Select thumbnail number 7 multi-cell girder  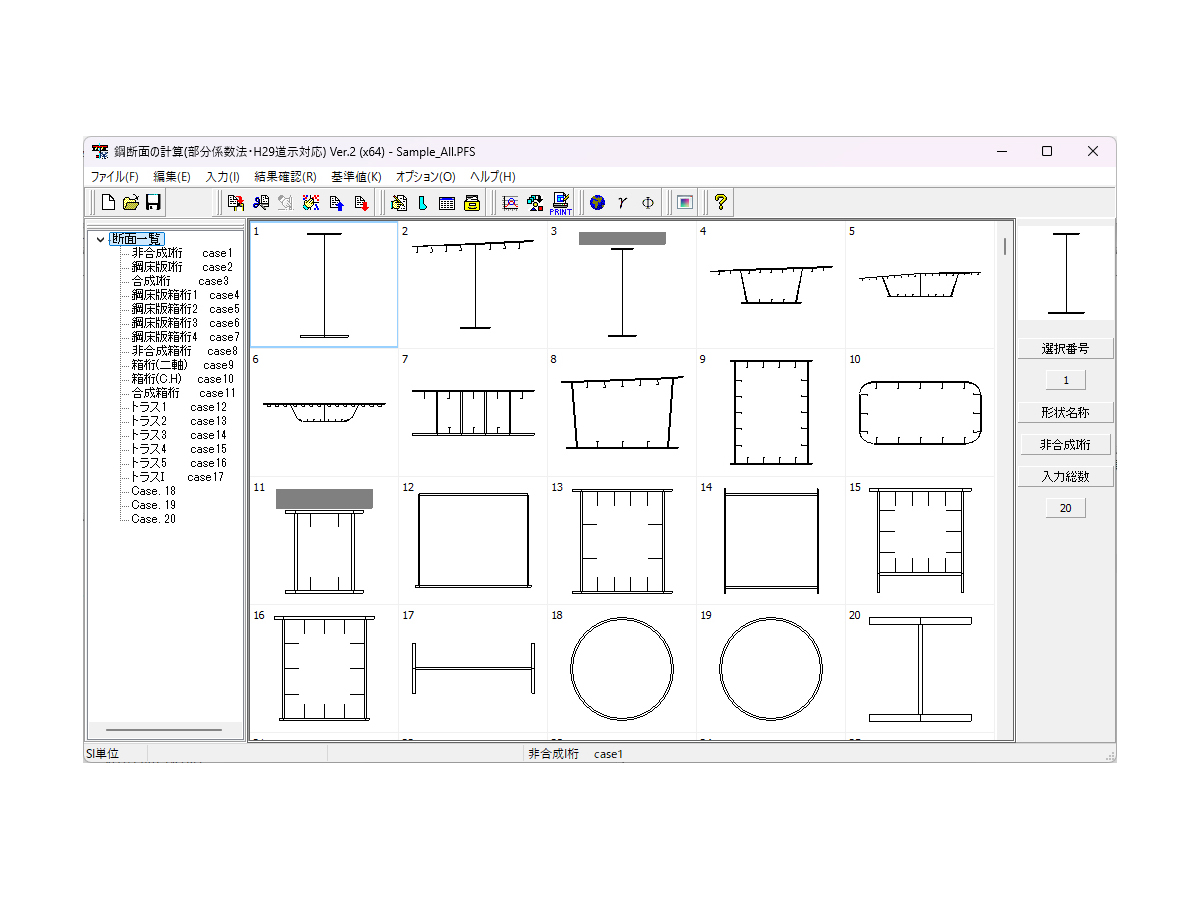pos(473,413)
